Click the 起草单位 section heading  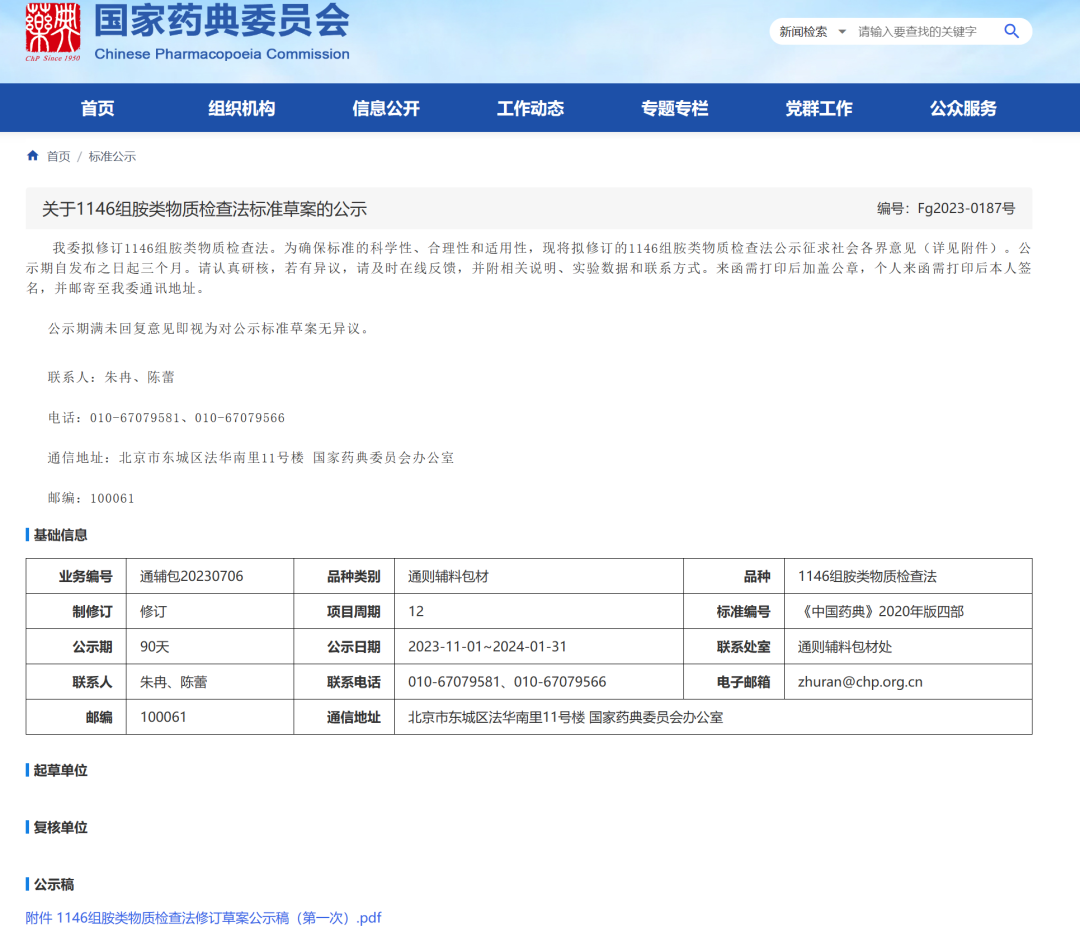click(61, 770)
